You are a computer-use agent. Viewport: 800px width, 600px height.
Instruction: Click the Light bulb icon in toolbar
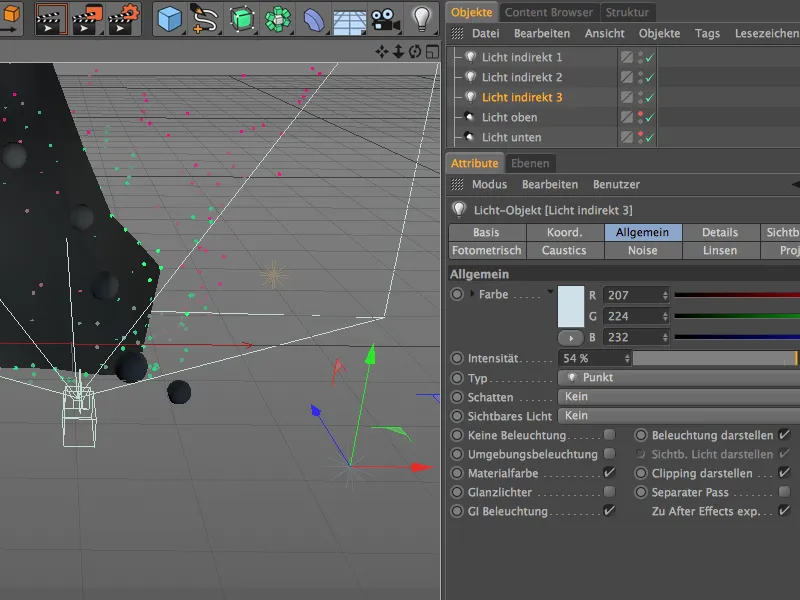click(x=421, y=18)
